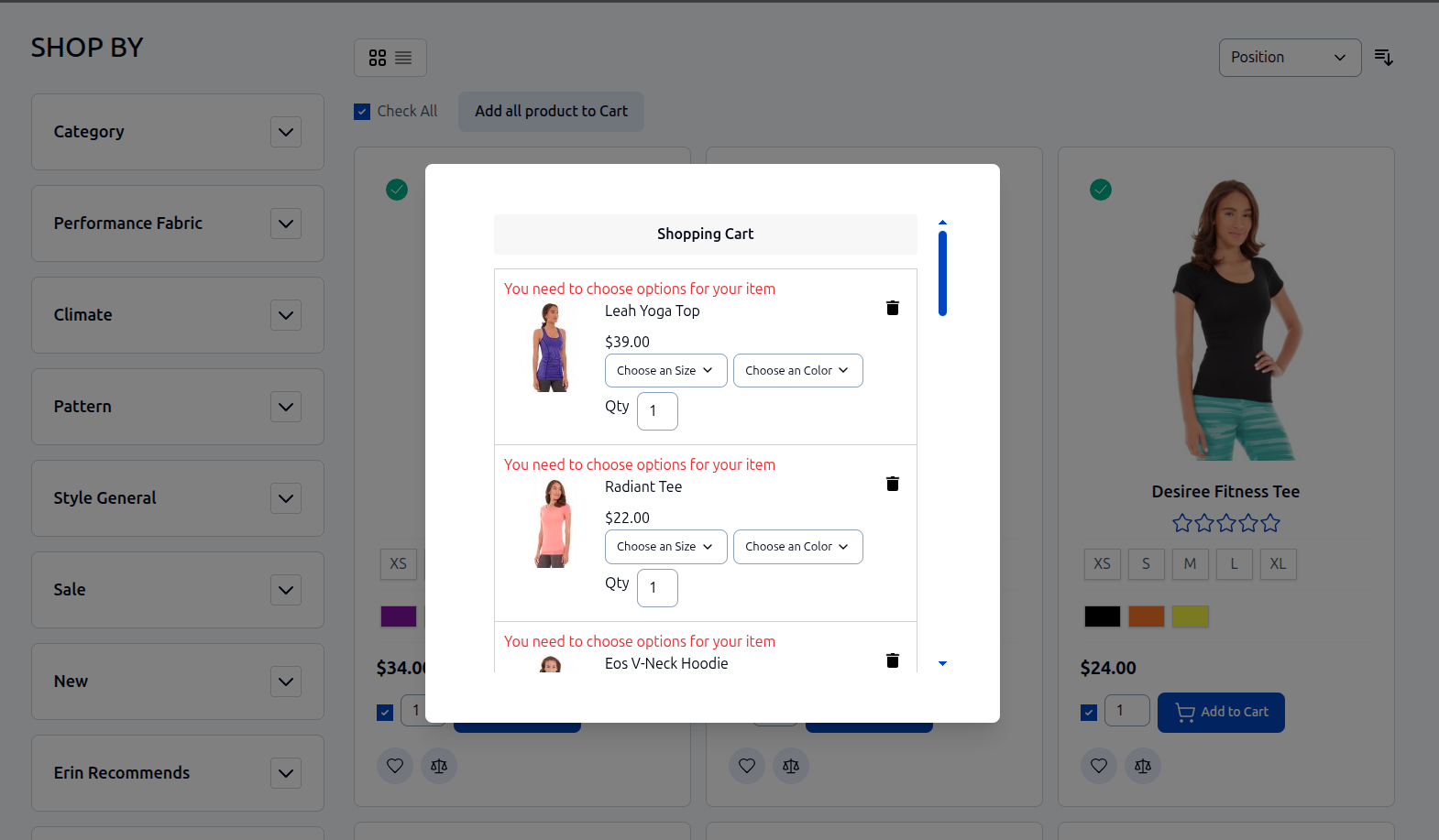Select size L for Desiree Fitness Tee
1439x840 pixels.
1234,564
